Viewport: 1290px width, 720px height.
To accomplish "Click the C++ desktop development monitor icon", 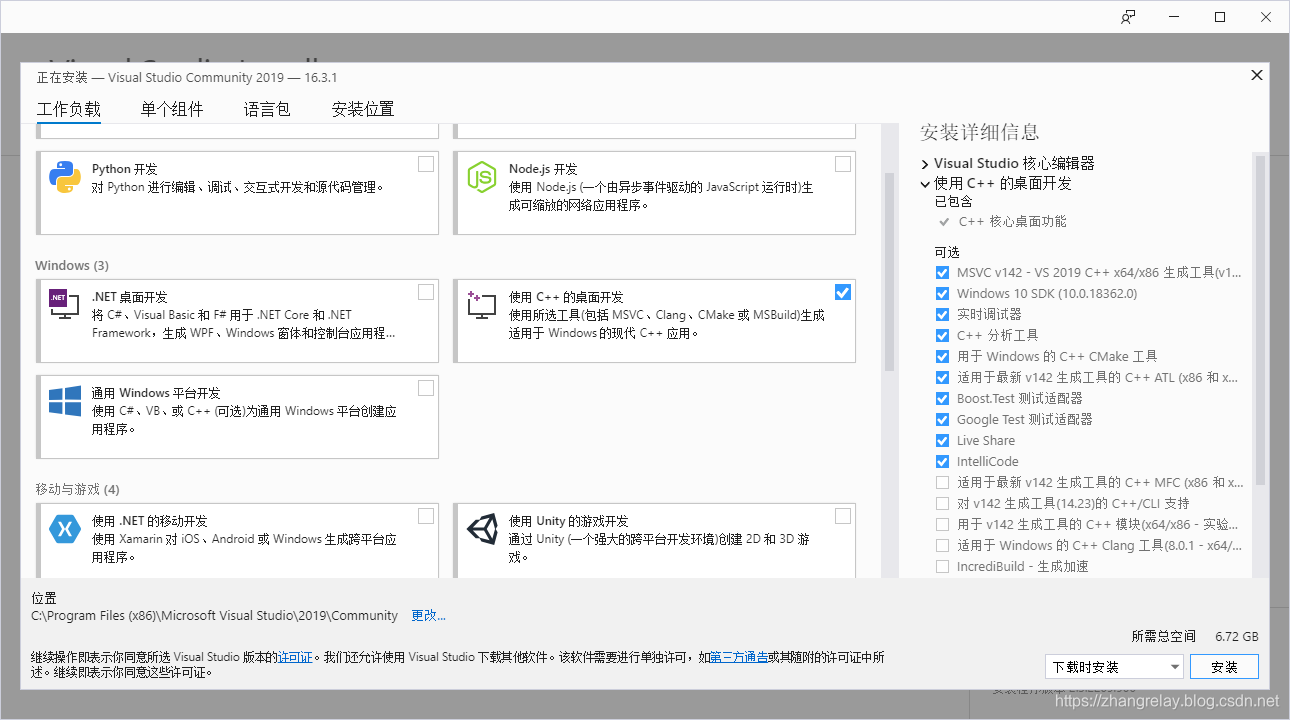I will click(x=482, y=305).
